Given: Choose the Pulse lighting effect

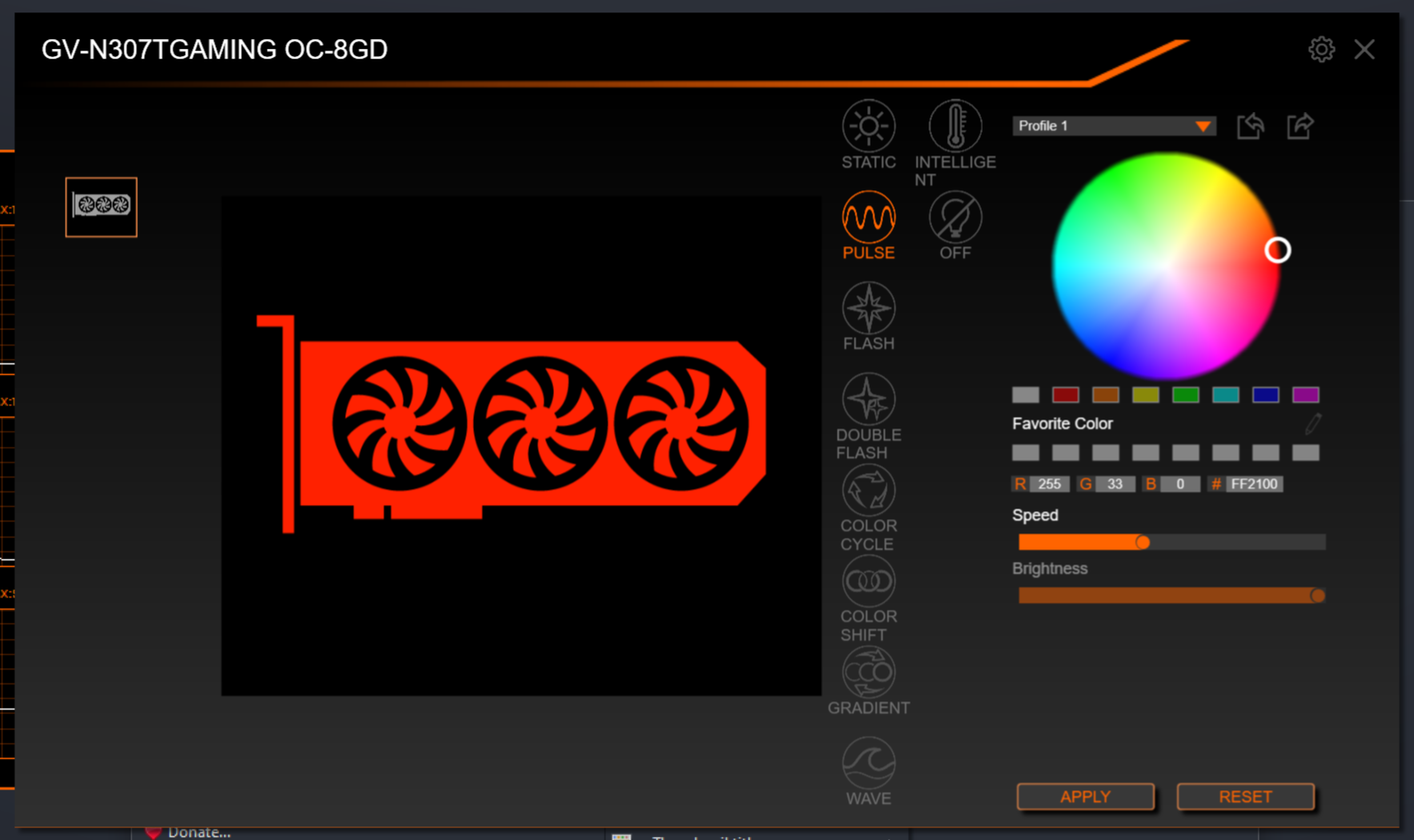Looking at the screenshot, I should tap(868, 217).
